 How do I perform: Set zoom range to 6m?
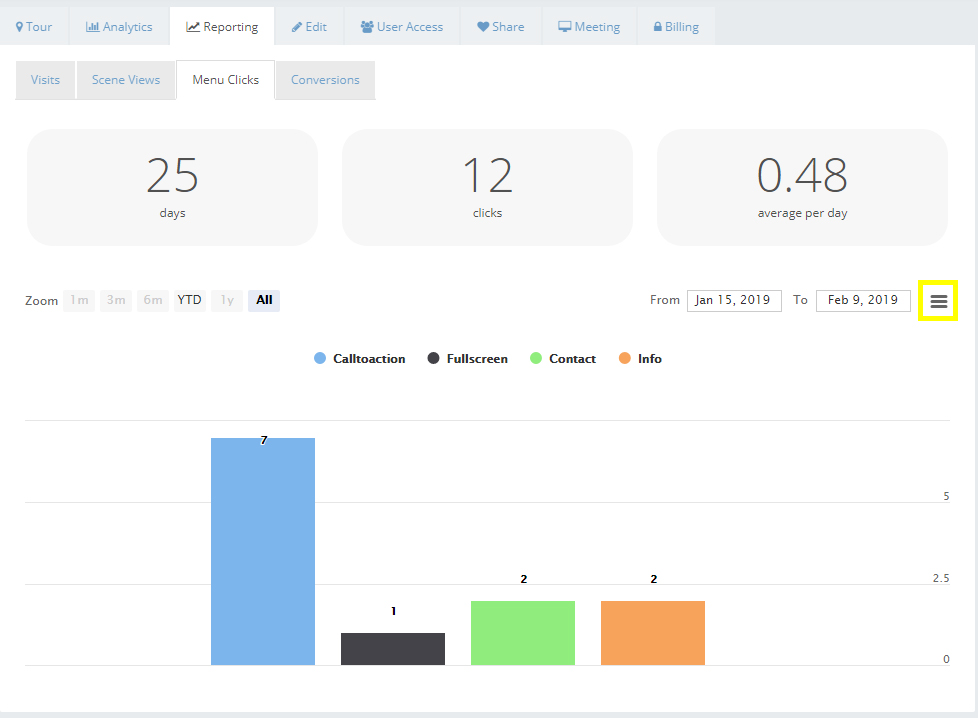[x=153, y=300]
